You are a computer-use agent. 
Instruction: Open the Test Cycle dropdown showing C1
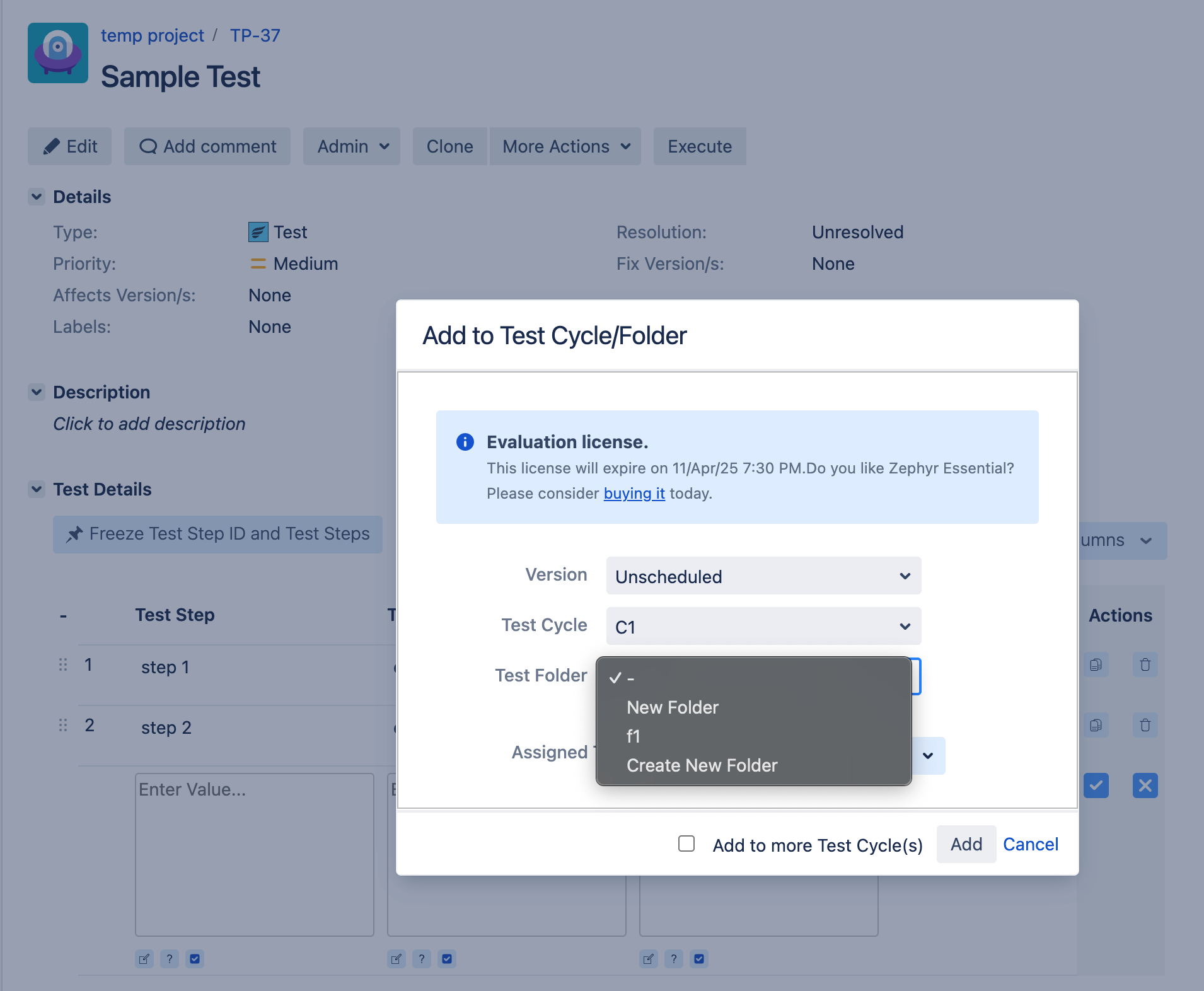[762, 625]
